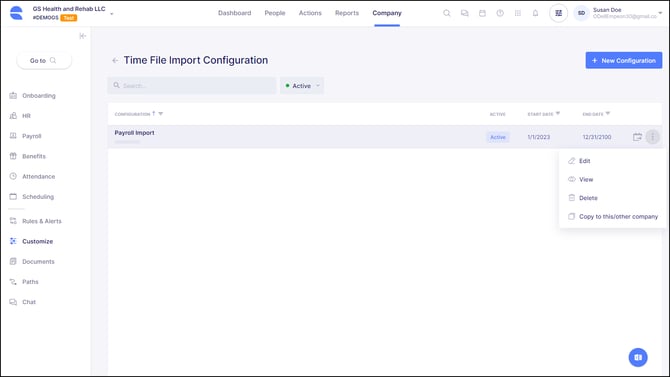
Task: Switch to the Actions tab
Action: pyautogui.click(x=310, y=13)
